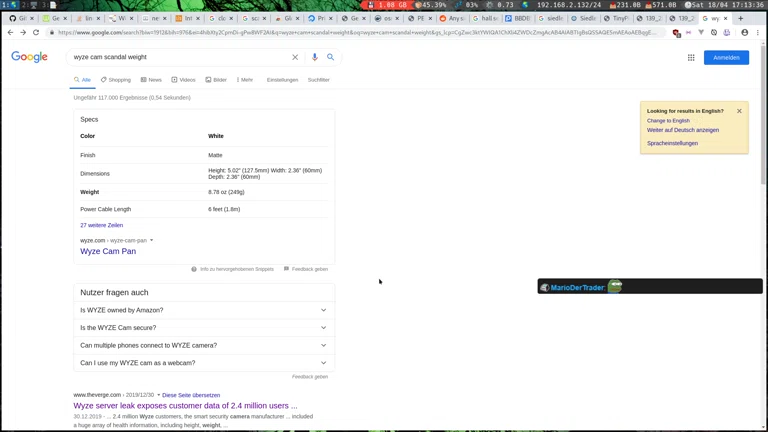
Task: Switch to the TinyPi tab
Action: [x=617, y=19]
